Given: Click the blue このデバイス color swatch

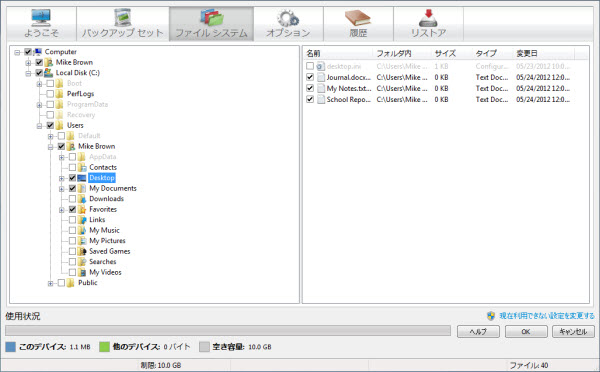Looking at the screenshot, I should (x=11, y=347).
